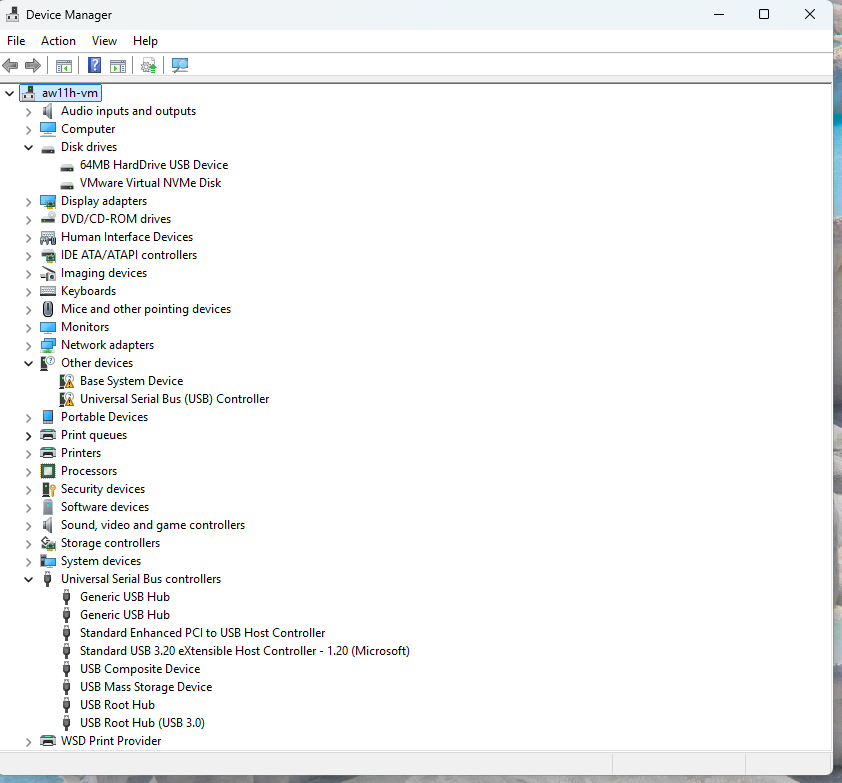Collapse the Disk drives category
842x783 pixels.
coord(28,147)
